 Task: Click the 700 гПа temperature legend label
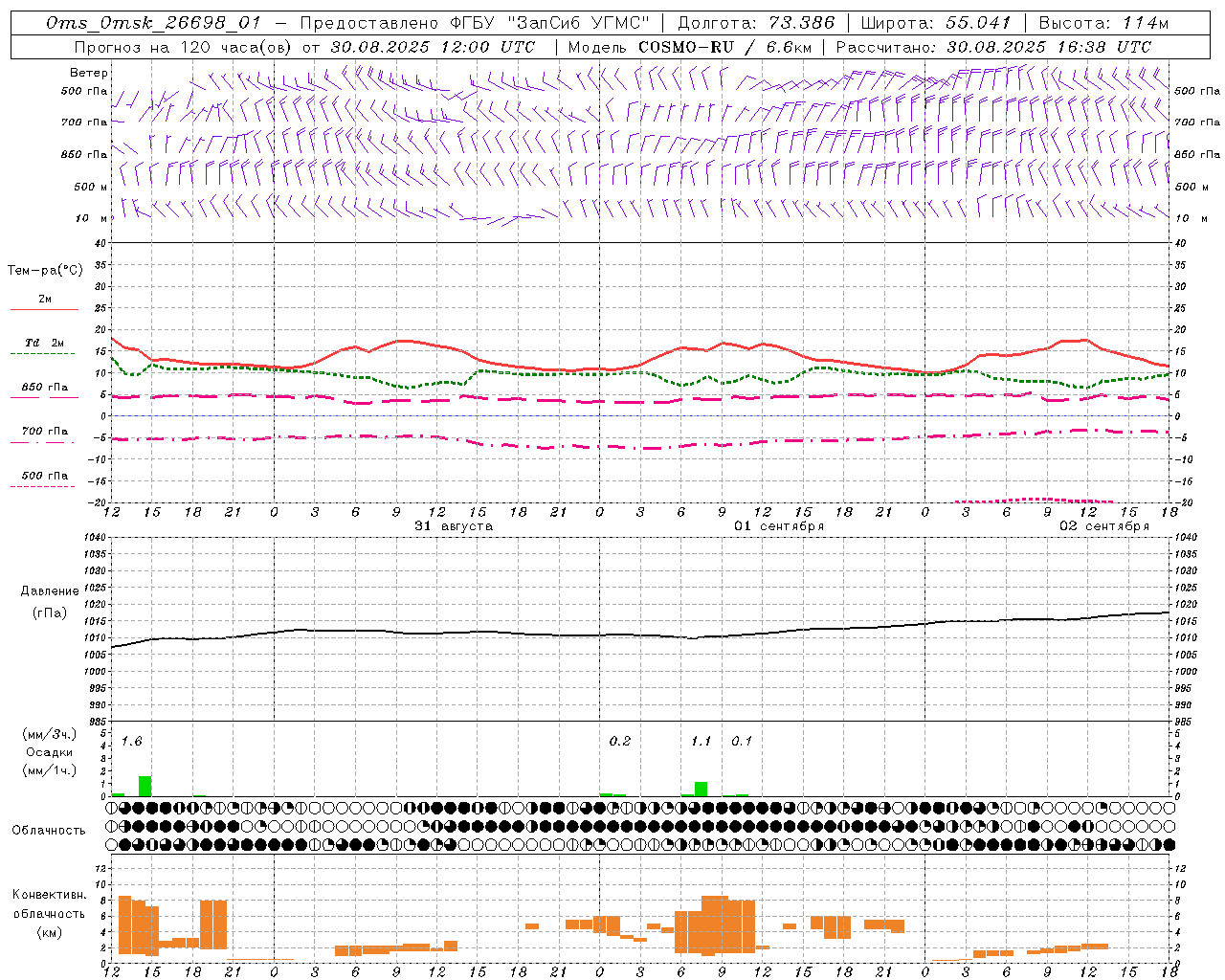click(44, 432)
